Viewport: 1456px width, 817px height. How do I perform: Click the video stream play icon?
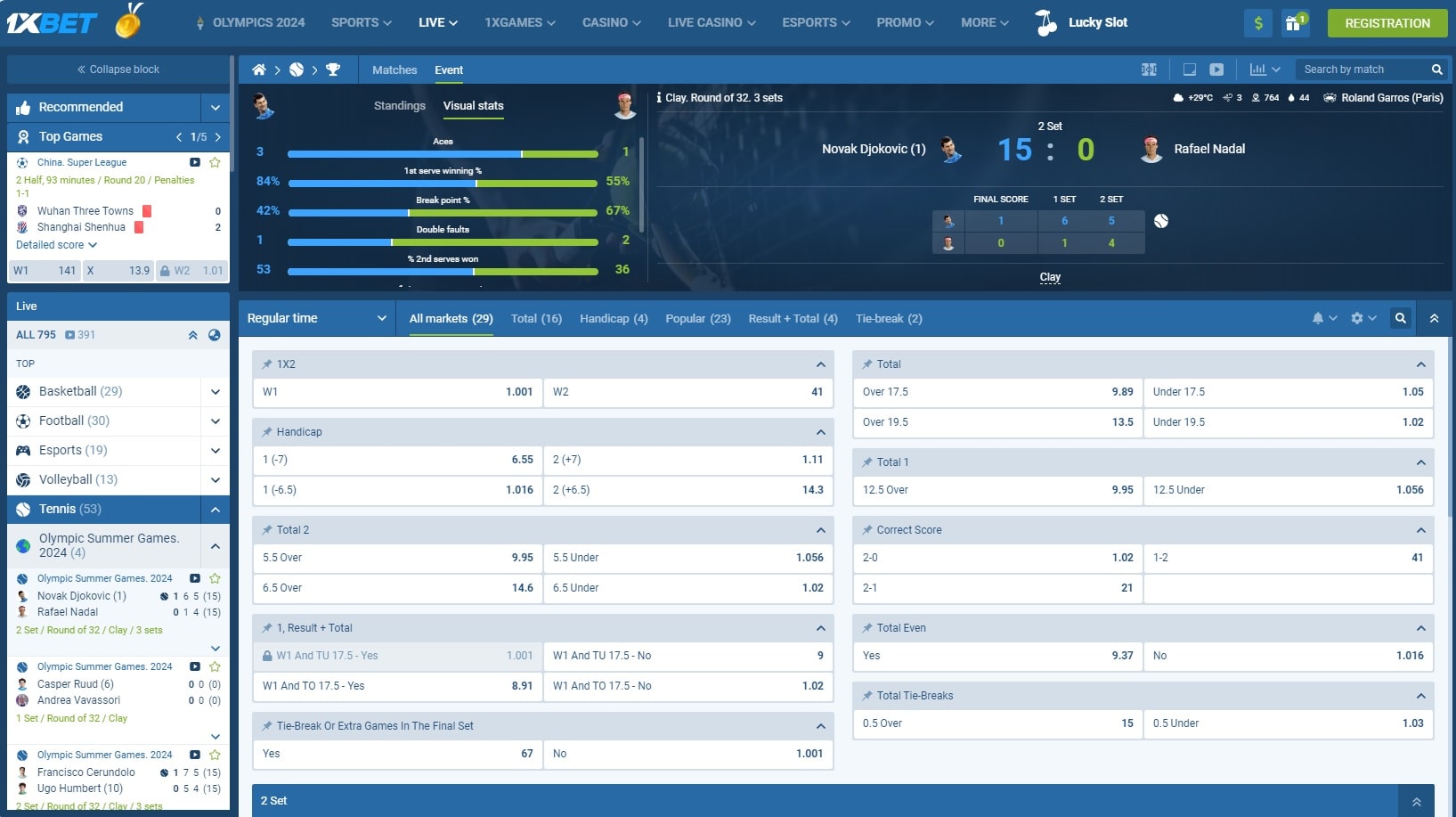(x=1216, y=69)
